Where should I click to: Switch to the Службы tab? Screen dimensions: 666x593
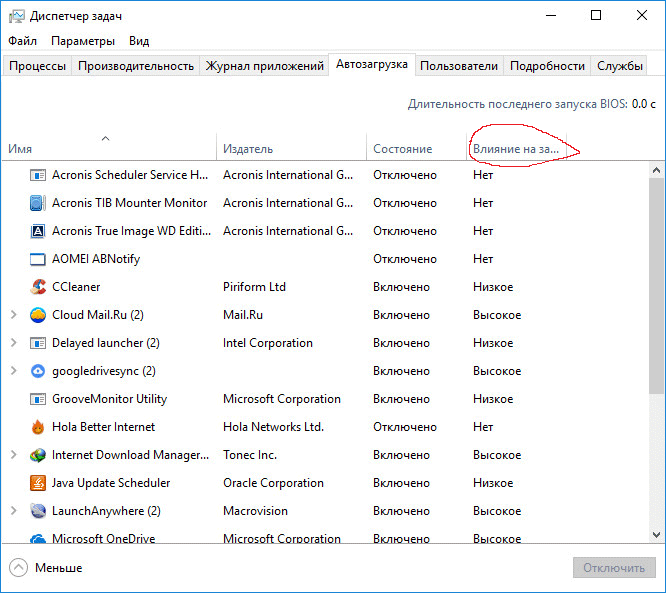(620, 66)
